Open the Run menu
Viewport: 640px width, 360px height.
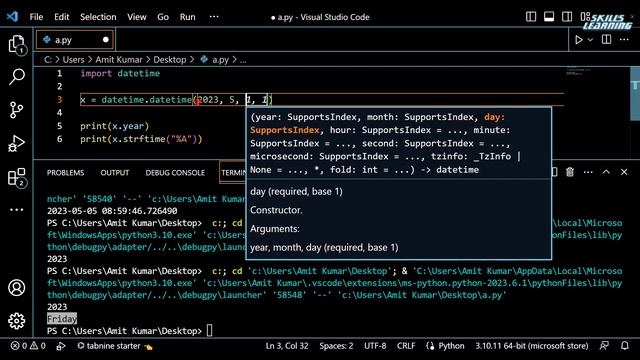point(187,17)
